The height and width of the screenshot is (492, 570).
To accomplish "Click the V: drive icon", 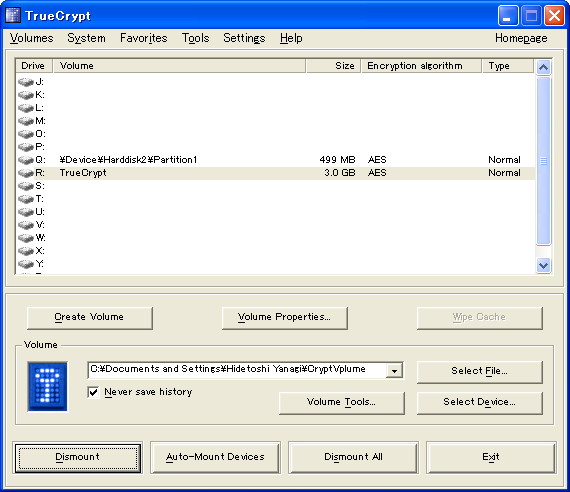I will [26, 225].
